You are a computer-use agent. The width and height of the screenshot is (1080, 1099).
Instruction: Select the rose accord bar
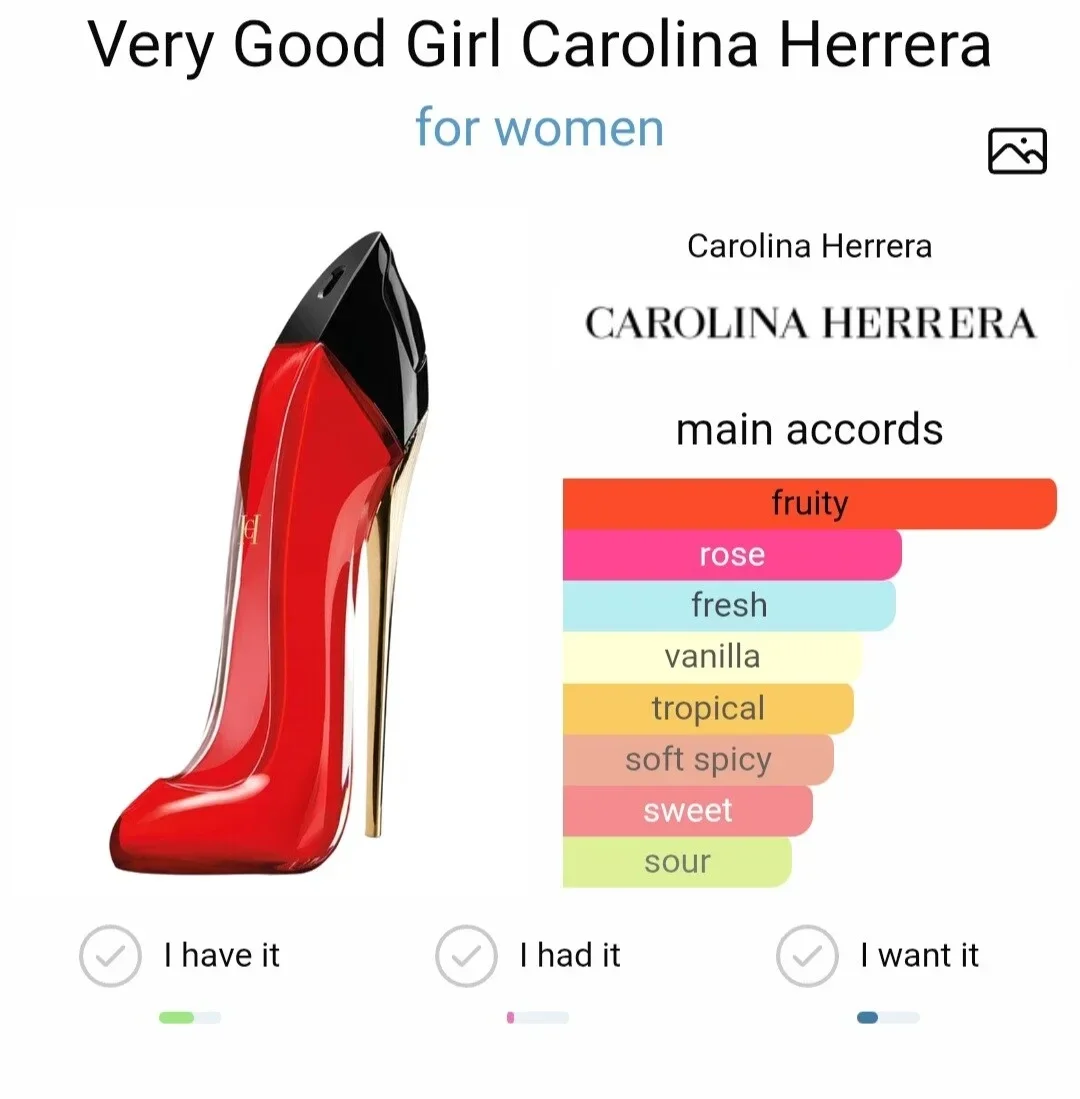(x=732, y=554)
